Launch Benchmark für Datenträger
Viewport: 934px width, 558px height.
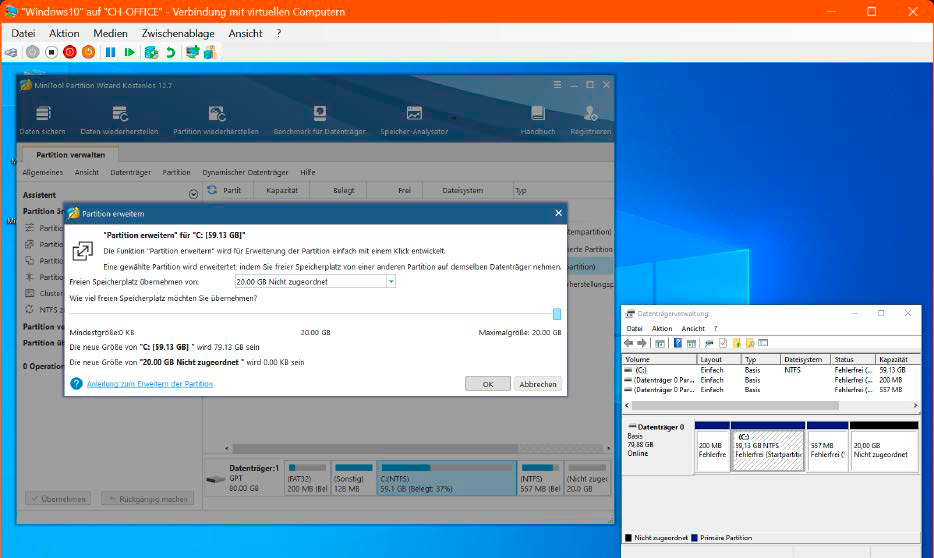coord(319,120)
